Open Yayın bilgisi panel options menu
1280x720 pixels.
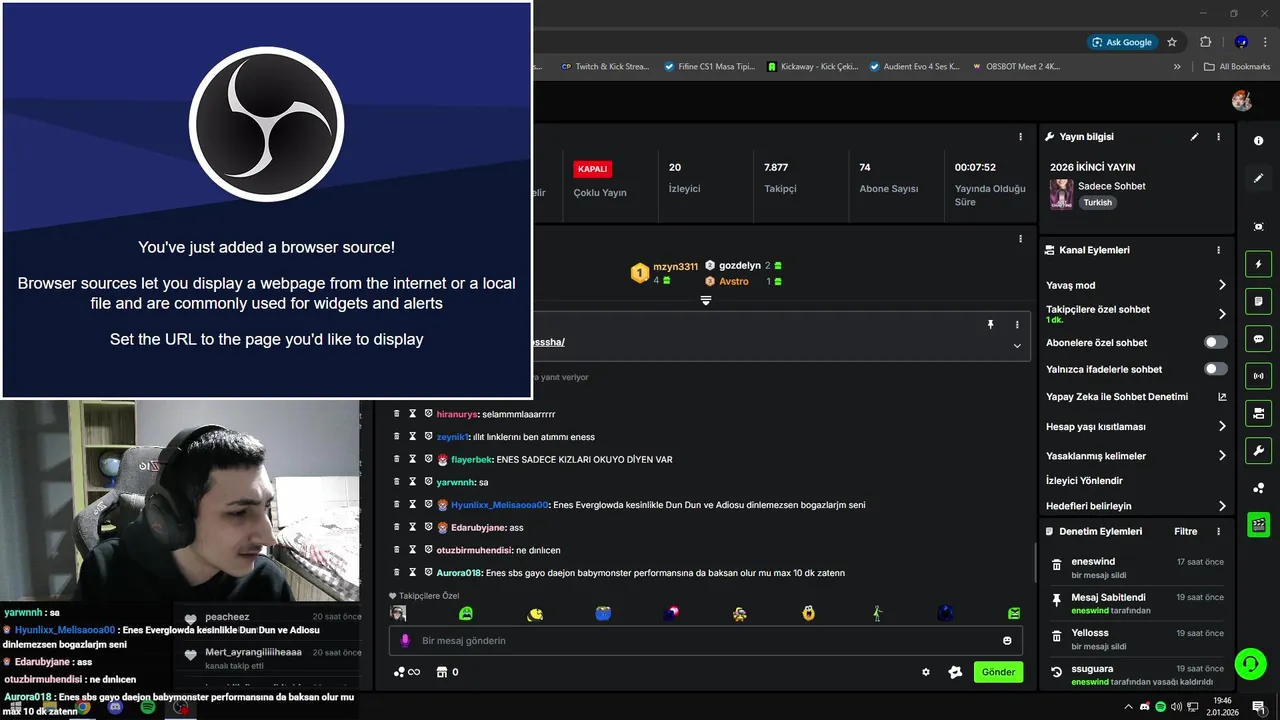1218,137
